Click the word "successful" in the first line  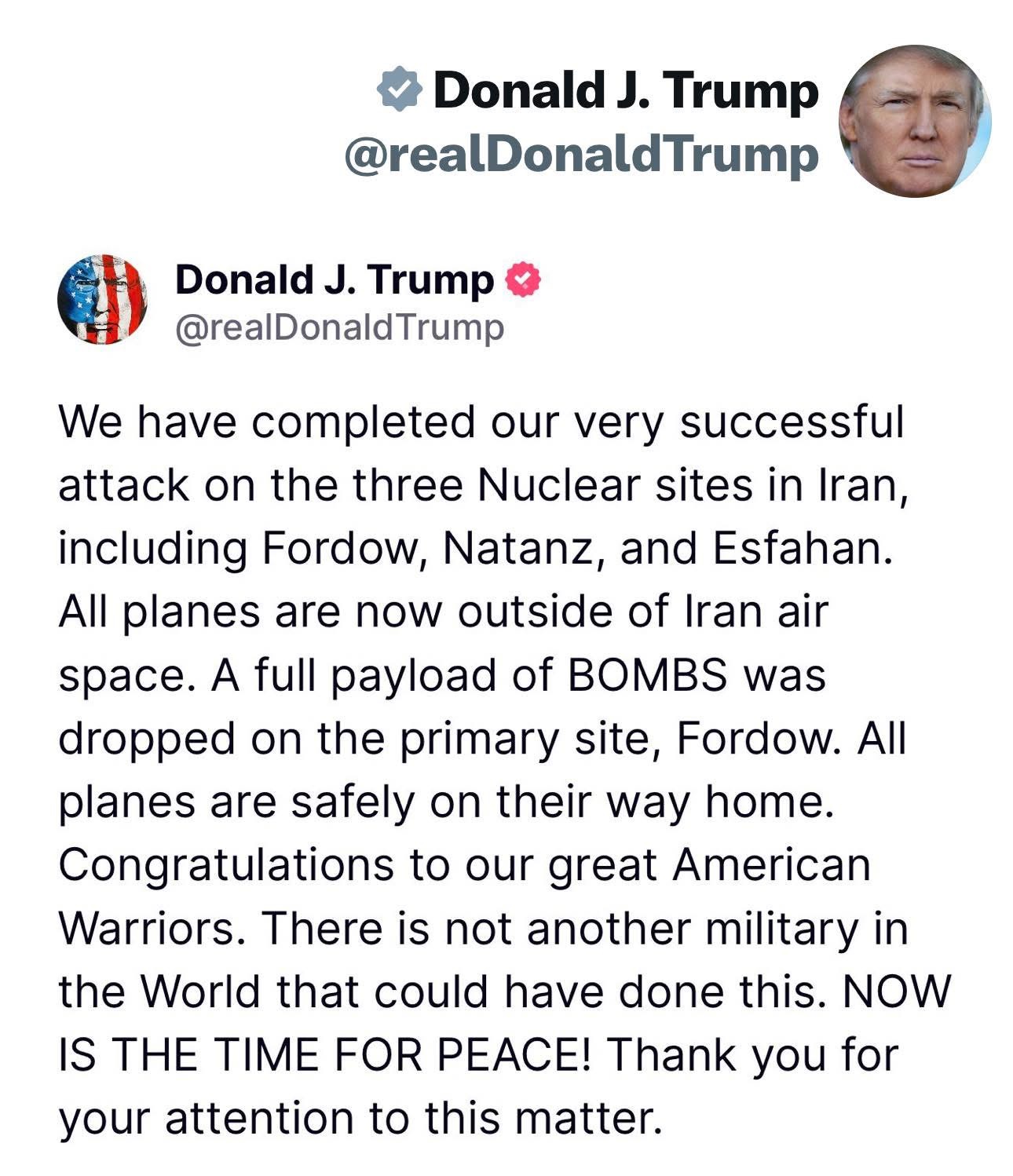[792, 422]
